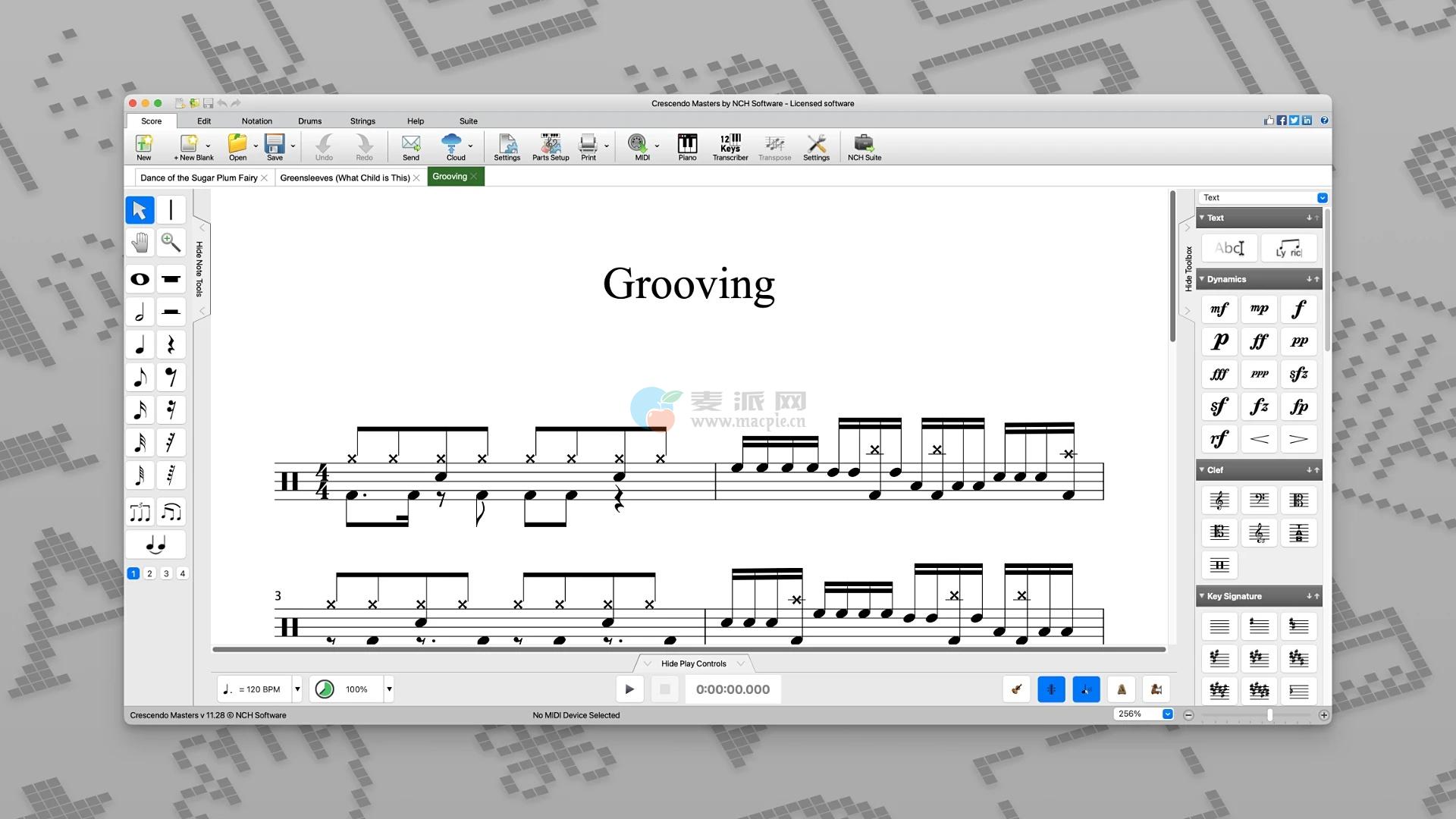Open the Parts Setup dialog
The width and height of the screenshot is (1456, 819).
(550, 147)
